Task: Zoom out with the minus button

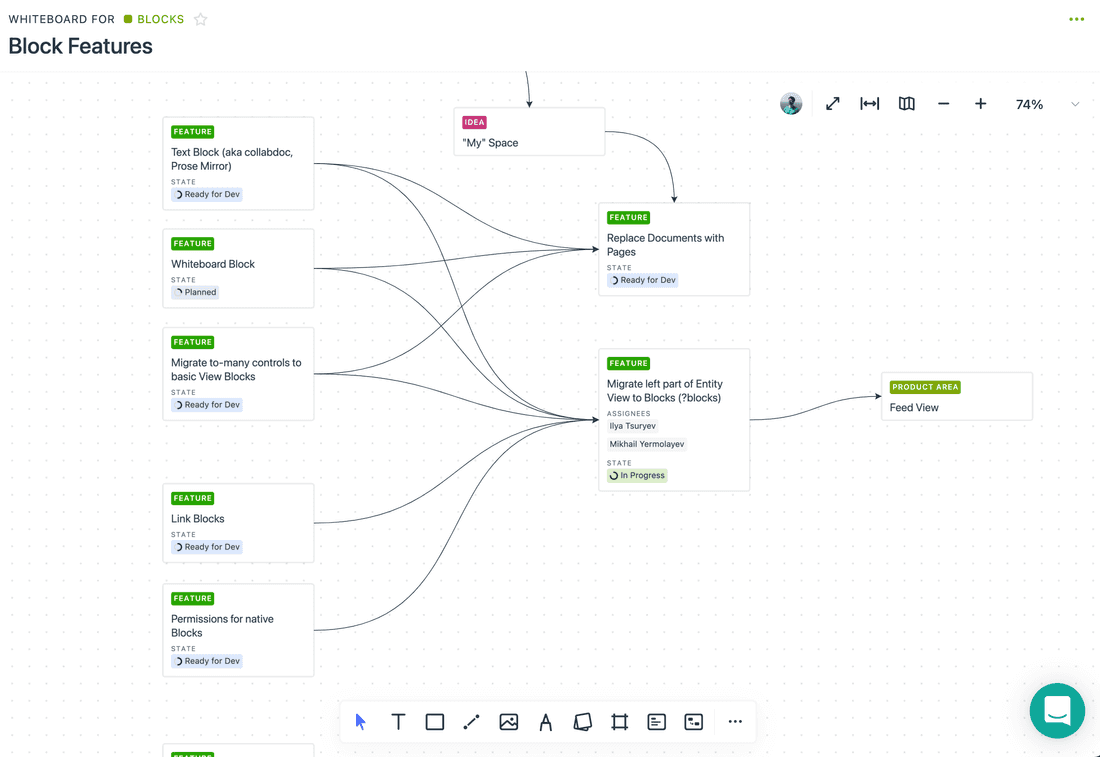Action: pyautogui.click(x=944, y=104)
